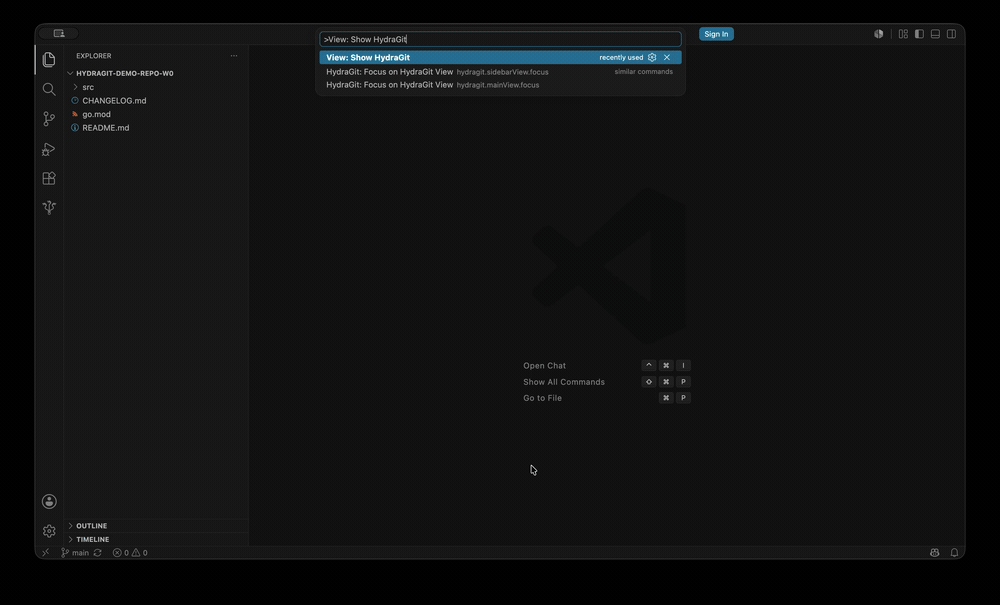This screenshot has width=1000, height=605.
Task: Open the Customize Layout icon
Action: (x=903, y=34)
